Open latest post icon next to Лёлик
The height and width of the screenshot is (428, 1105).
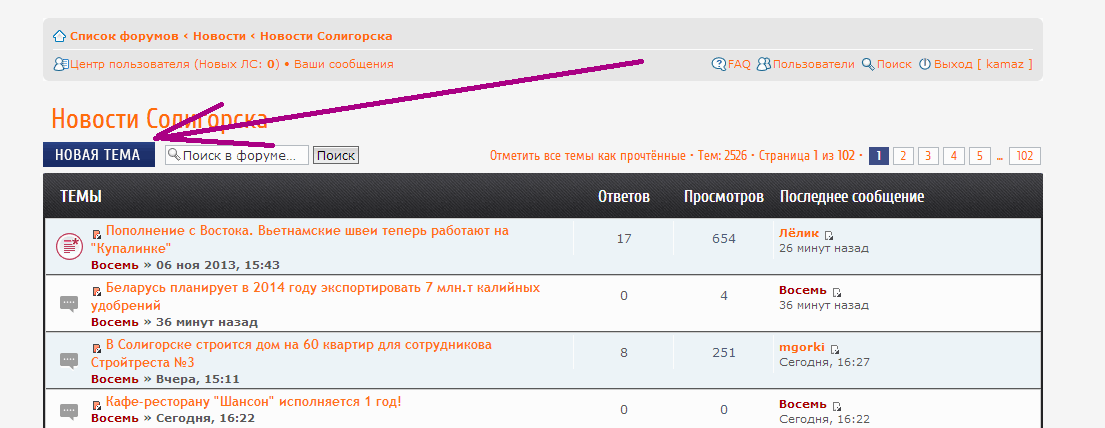click(830, 234)
